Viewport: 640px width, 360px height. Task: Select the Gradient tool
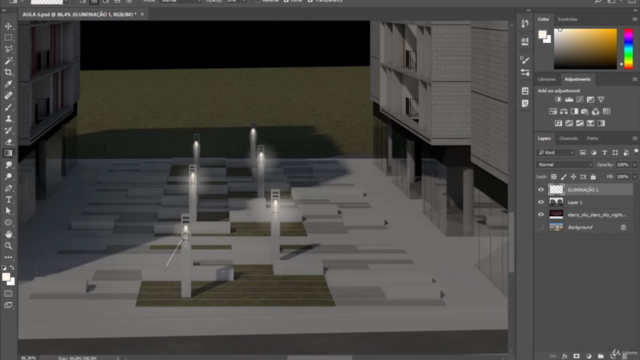click(8, 153)
